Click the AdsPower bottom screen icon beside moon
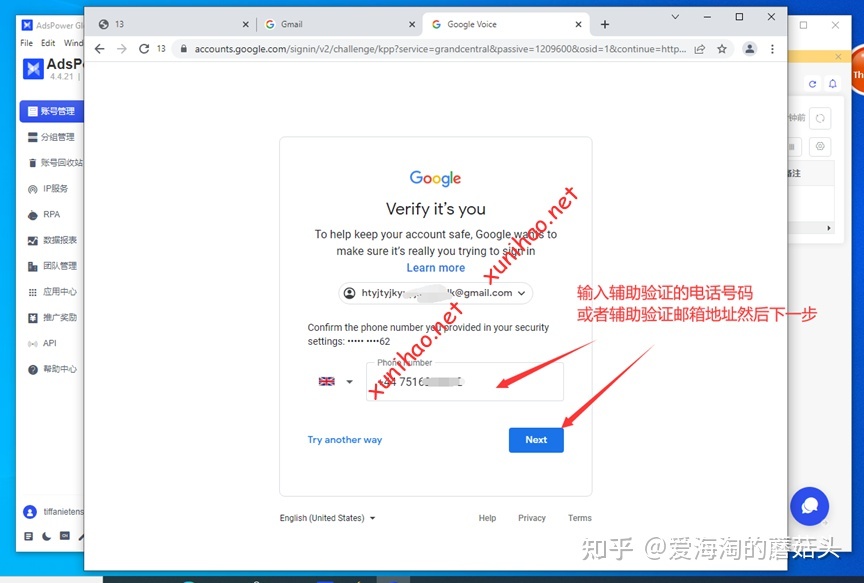This screenshot has height=583, width=864. tap(65, 536)
